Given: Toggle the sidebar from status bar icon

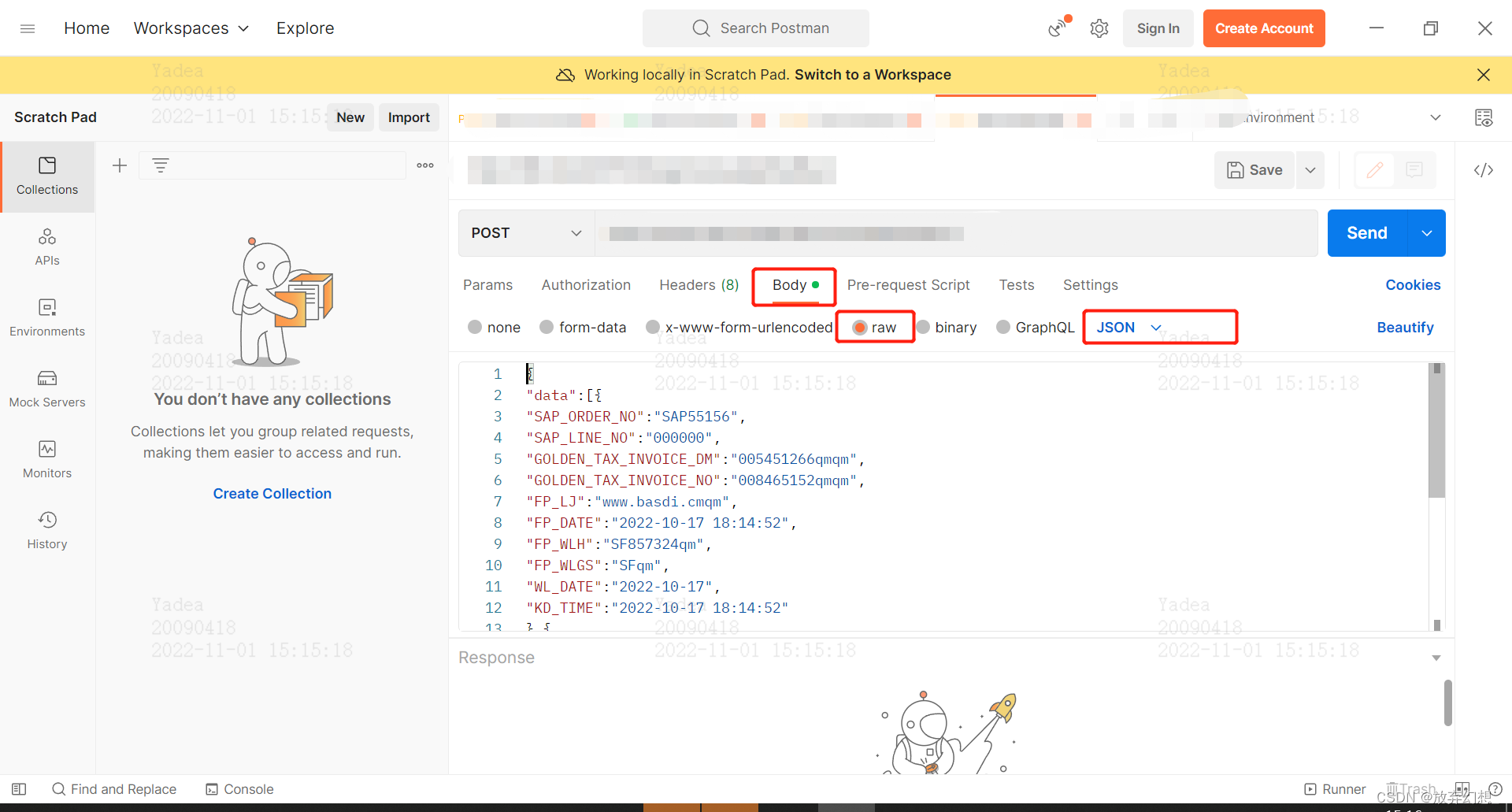Looking at the screenshot, I should (19, 789).
